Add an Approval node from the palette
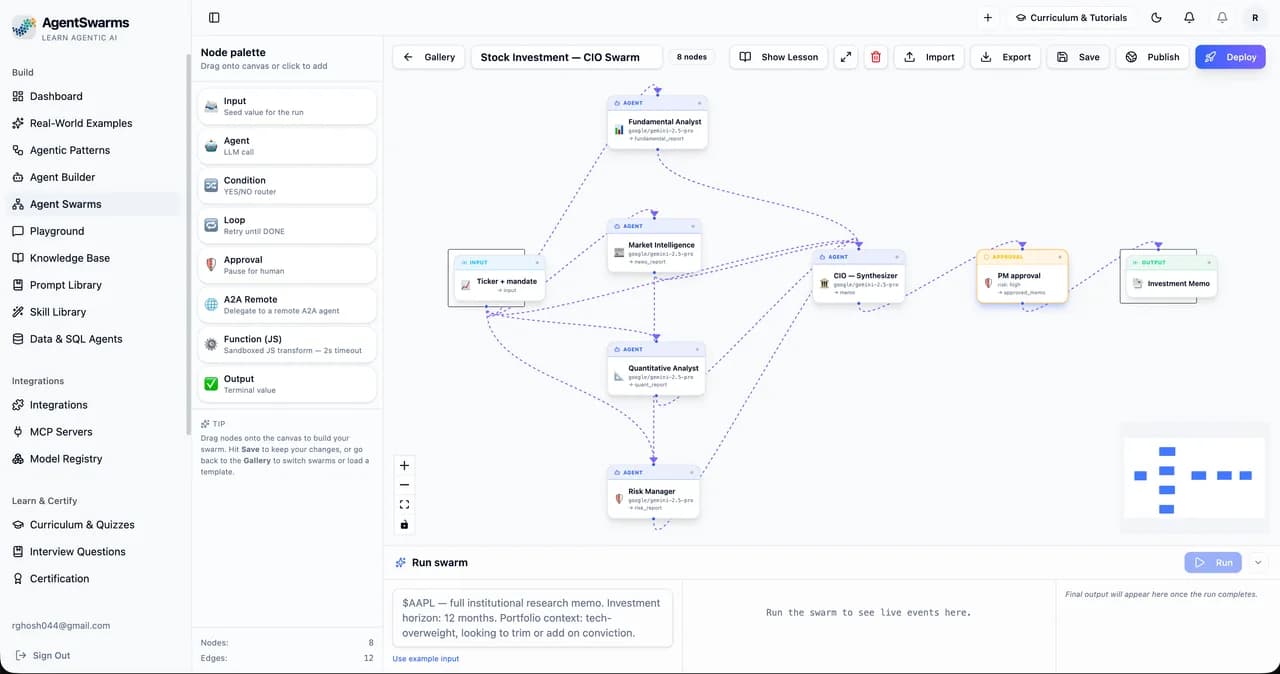The width and height of the screenshot is (1280, 674). (x=287, y=265)
